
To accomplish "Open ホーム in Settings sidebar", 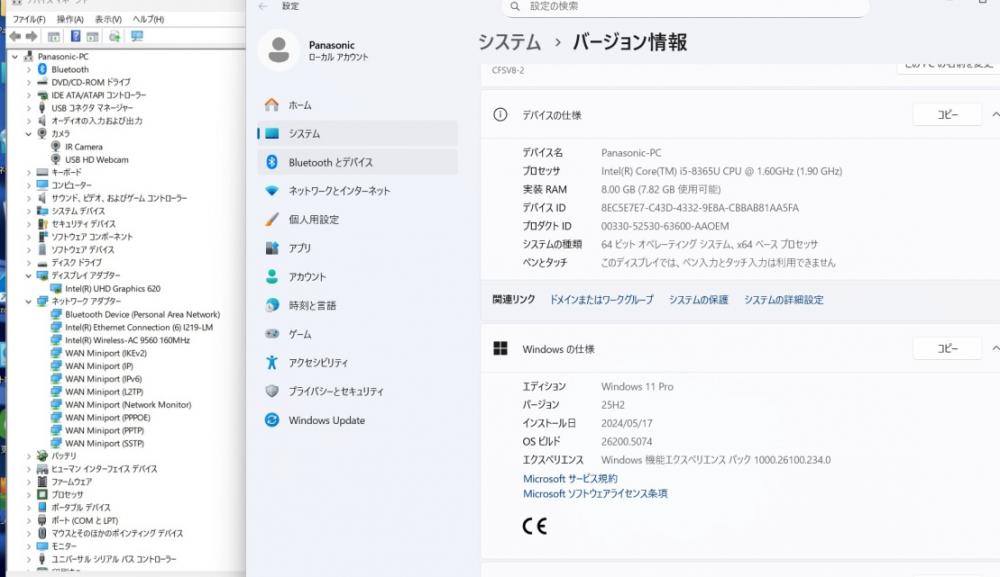I will pyautogui.click(x=358, y=105).
